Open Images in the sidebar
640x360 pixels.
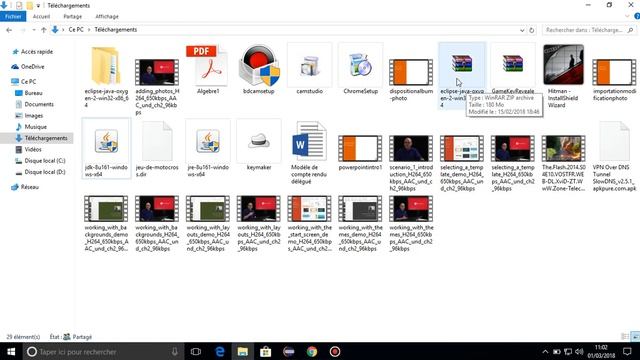point(29,116)
